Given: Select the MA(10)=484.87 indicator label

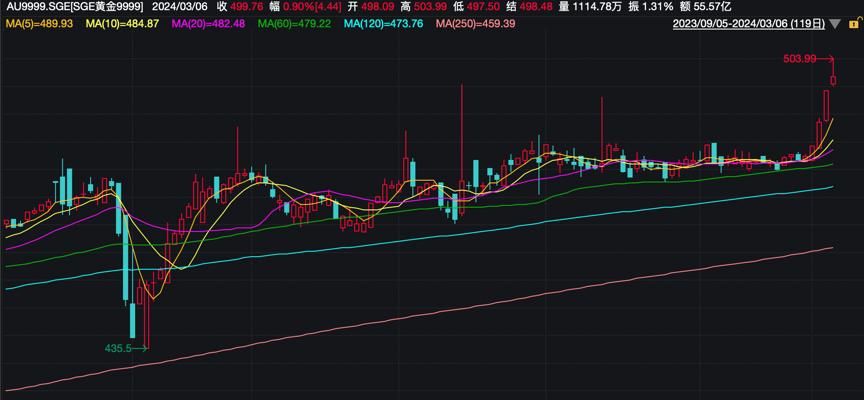Looking at the screenshot, I should [122, 24].
